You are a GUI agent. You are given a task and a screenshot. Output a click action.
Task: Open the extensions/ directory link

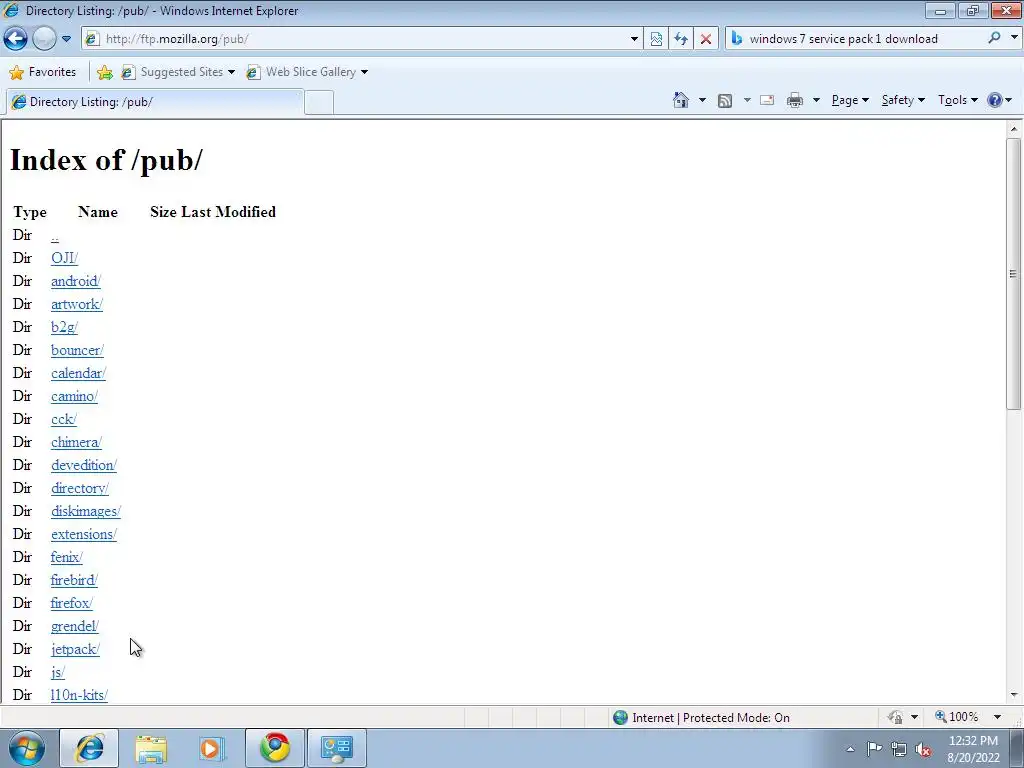tap(84, 534)
